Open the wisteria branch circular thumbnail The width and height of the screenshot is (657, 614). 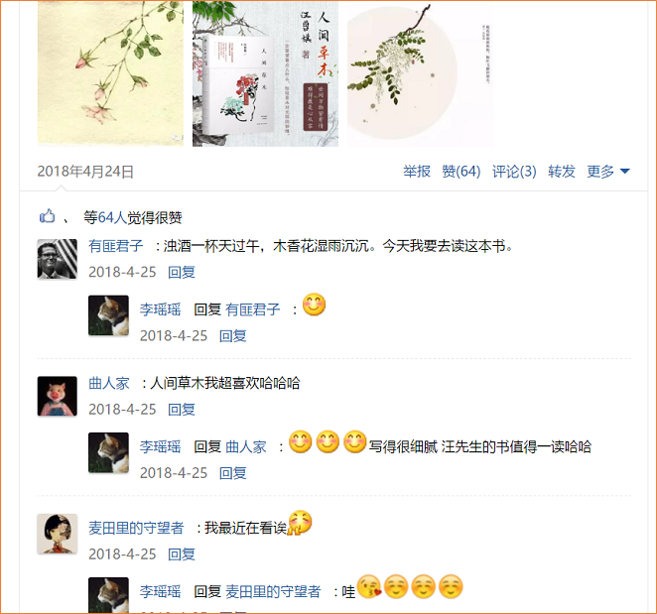coord(420,73)
